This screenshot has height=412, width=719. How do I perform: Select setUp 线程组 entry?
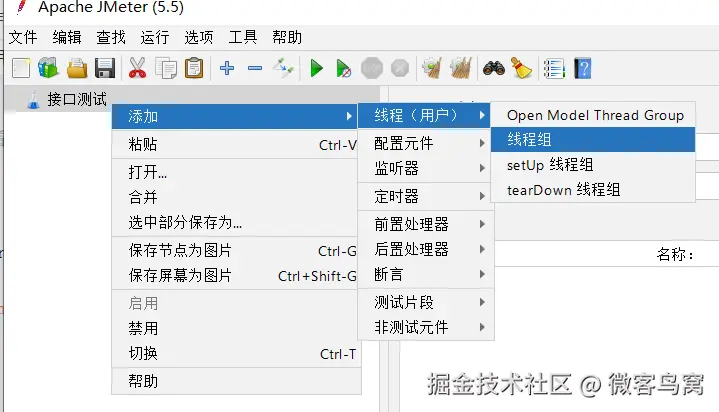coord(593,165)
